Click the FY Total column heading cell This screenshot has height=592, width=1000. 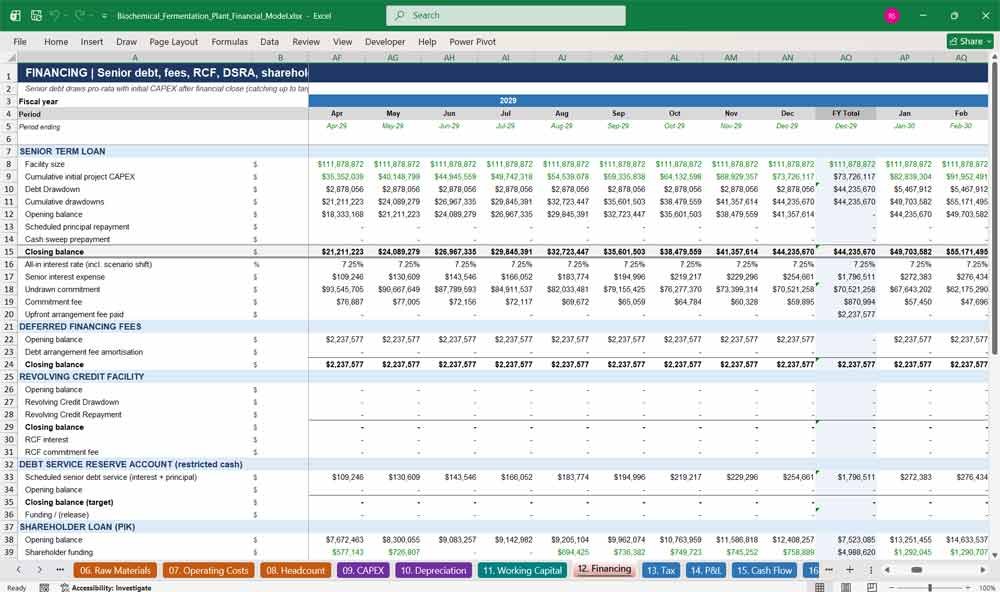tap(846, 114)
